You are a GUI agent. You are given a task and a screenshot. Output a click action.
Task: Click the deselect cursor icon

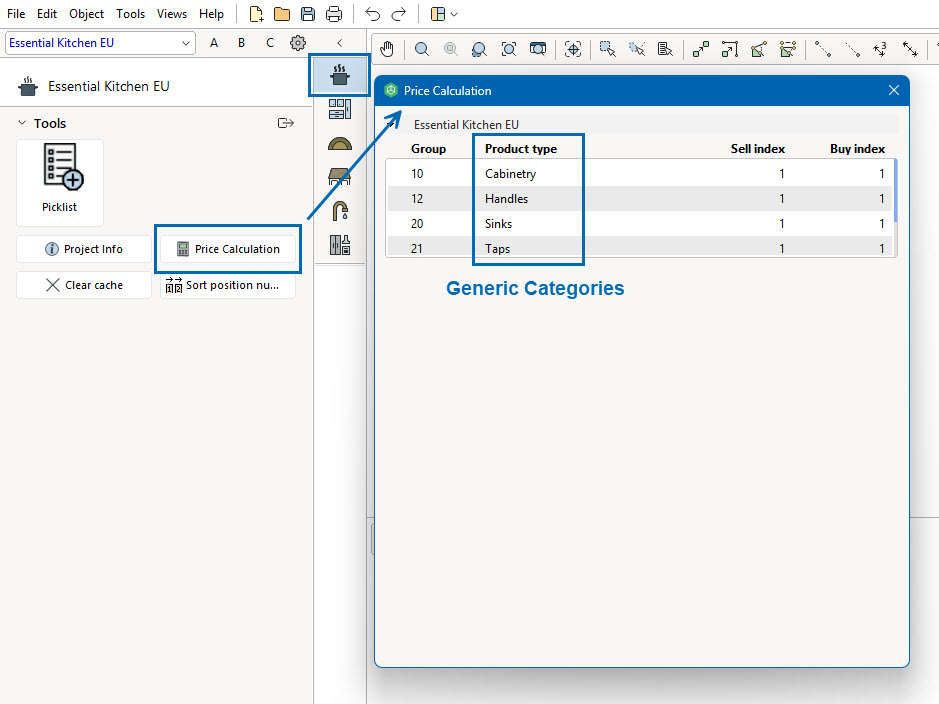tap(637, 49)
